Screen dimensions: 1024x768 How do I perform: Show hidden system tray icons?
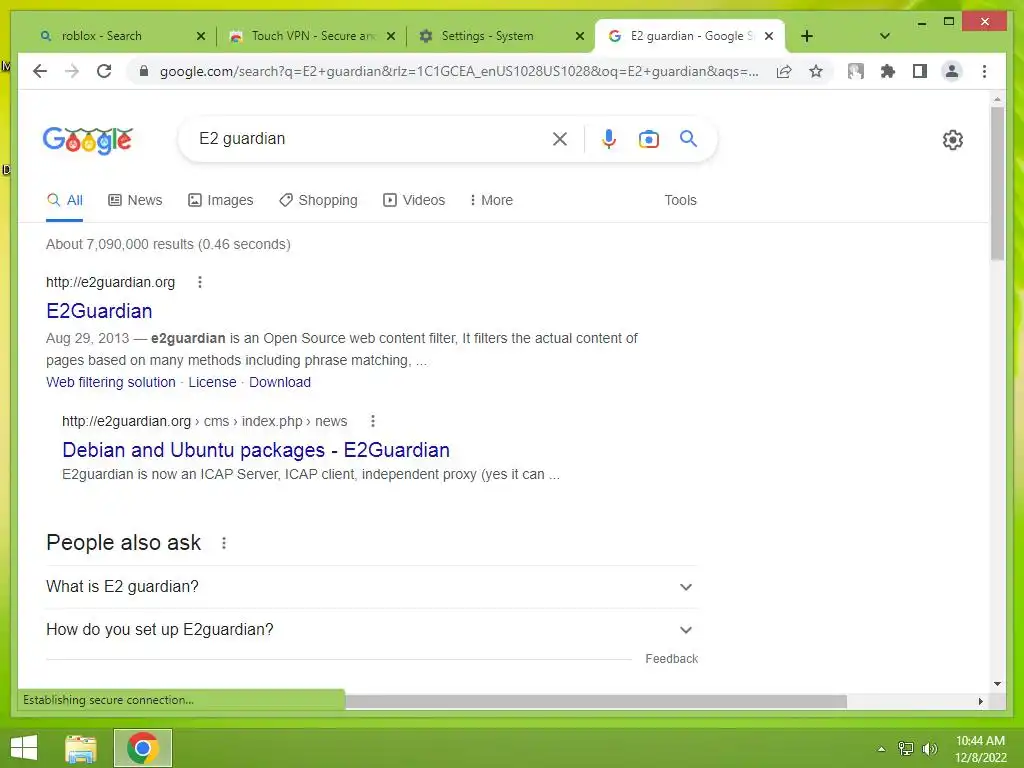(x=881, y=749)
